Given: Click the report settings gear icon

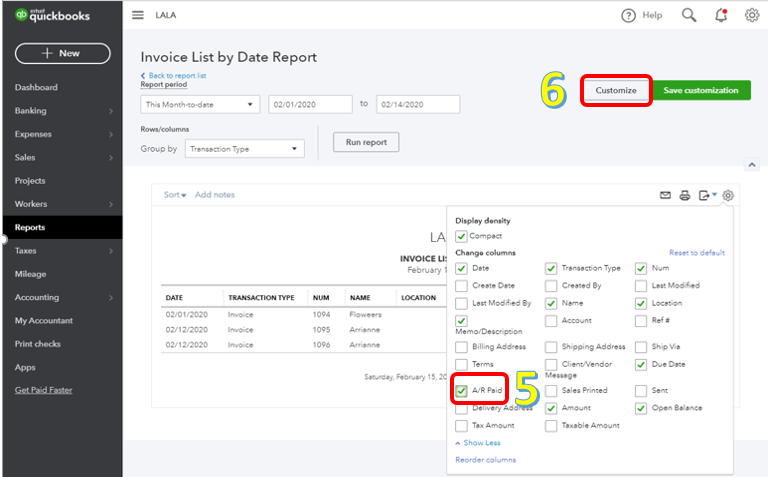Looking at the screenshot, I should [x=728, y=195].
